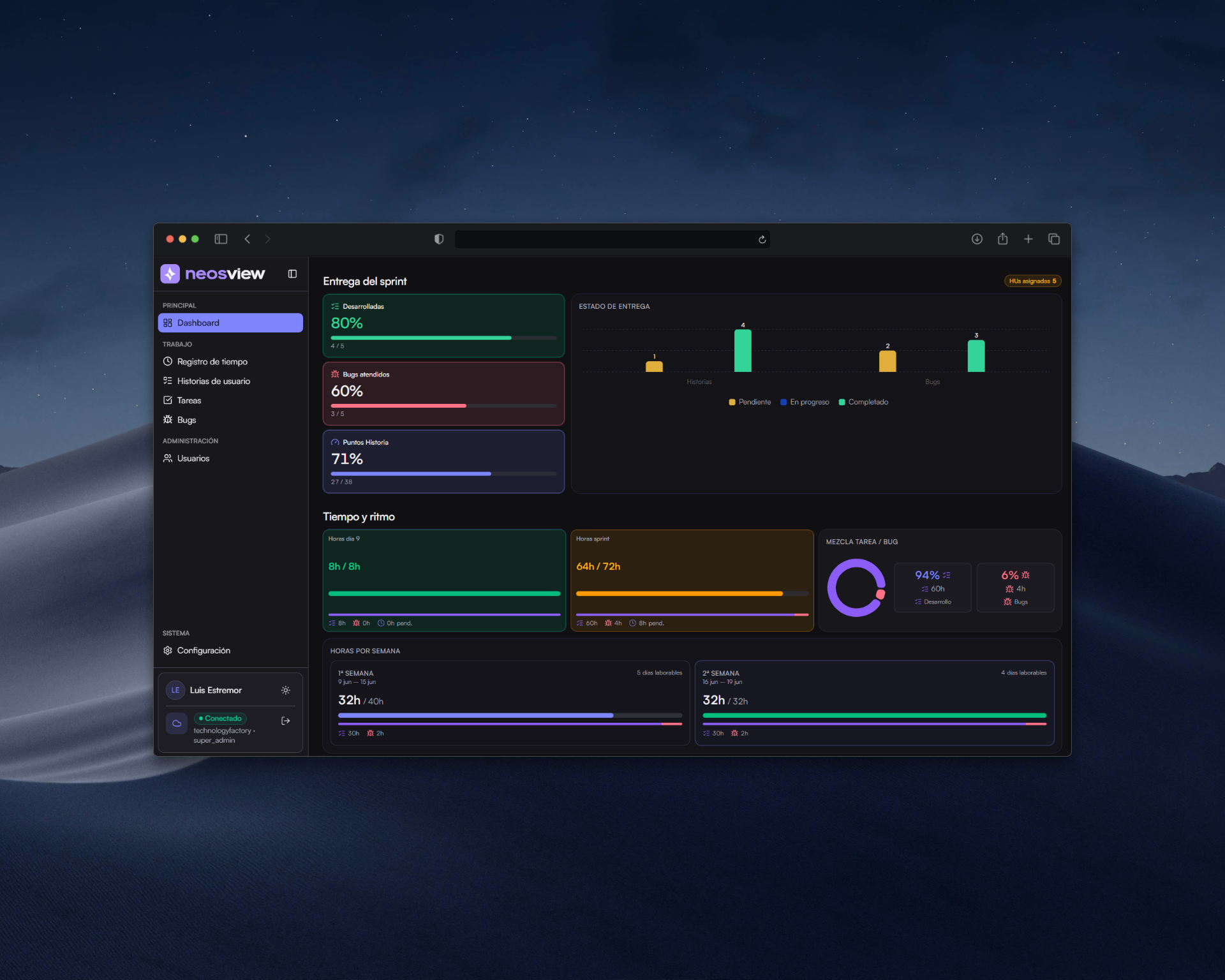Viewport: 1225px width, 980px height.
Task: Click the Mezcla Tarea/Bug donut chart
Action: [x=856, y=588]
